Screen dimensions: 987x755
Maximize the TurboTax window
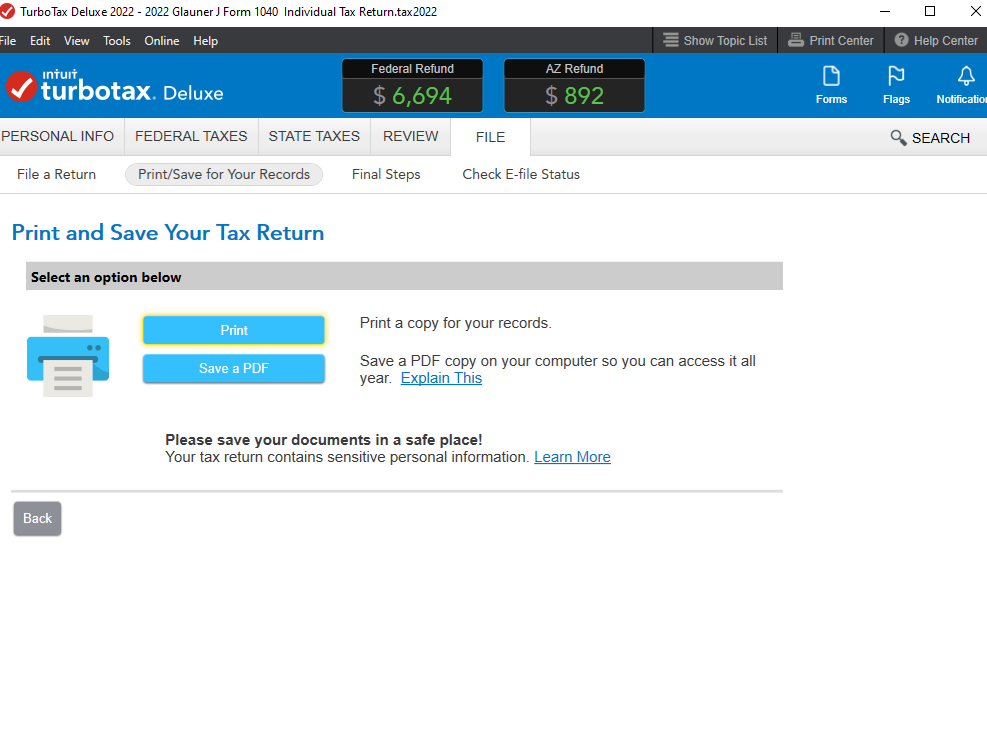[x=930, y=11]
